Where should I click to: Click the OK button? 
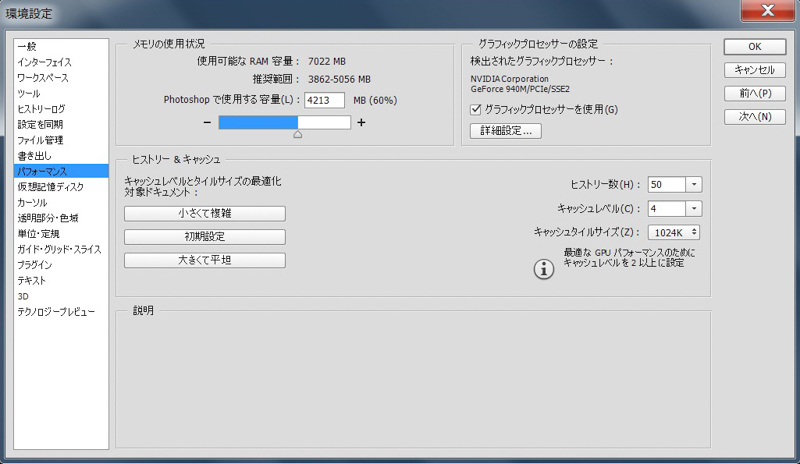(755, 46)
